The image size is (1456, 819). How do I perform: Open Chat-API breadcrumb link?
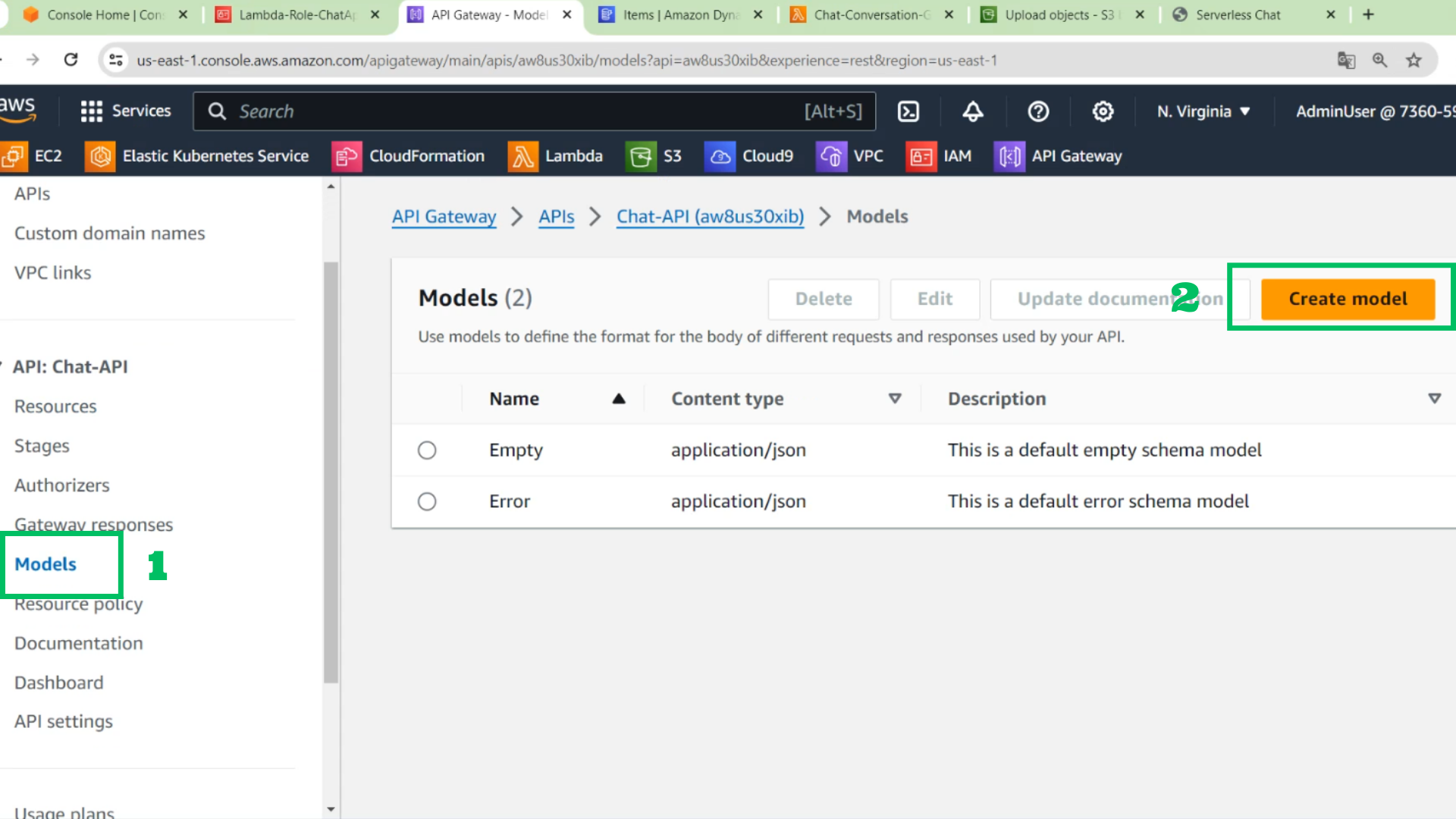710,217
